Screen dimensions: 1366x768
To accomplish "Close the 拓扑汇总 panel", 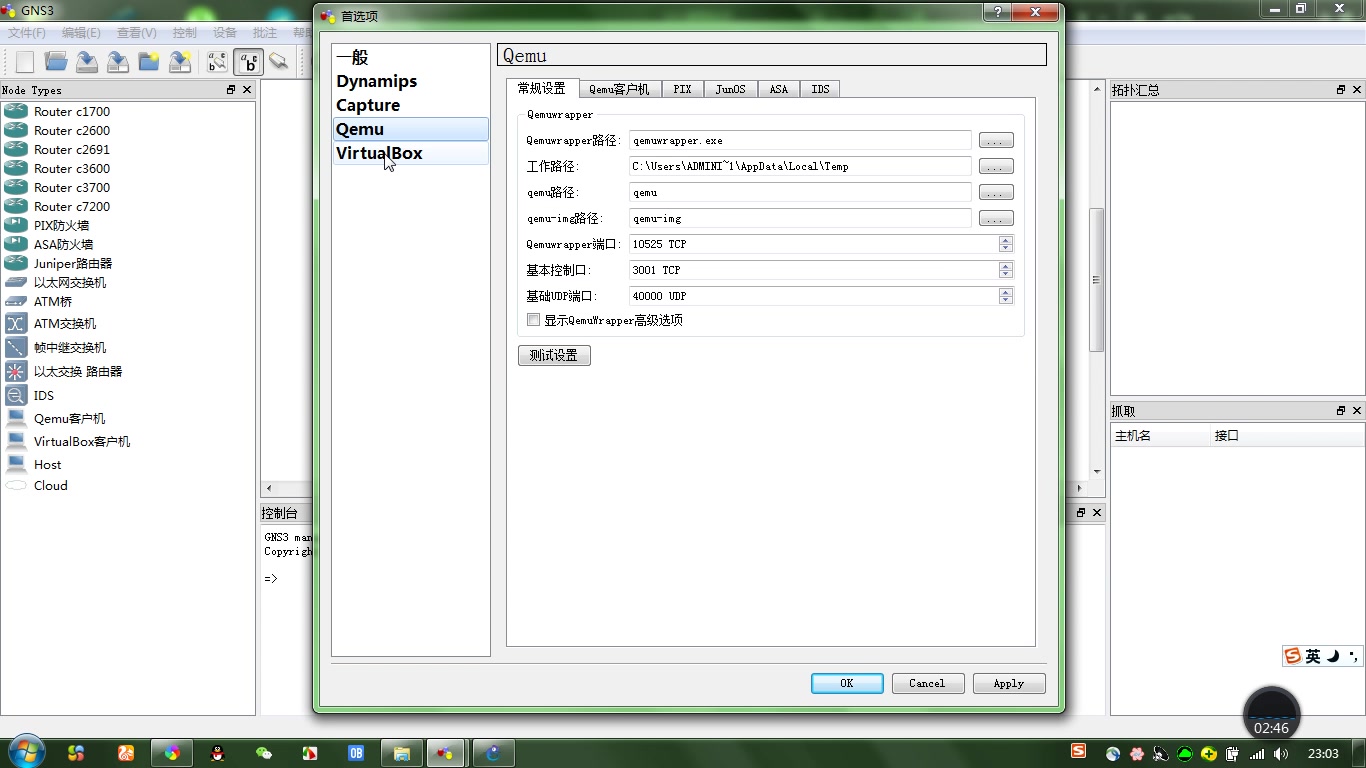I will pyautogui.click(x=1357, y=90).
